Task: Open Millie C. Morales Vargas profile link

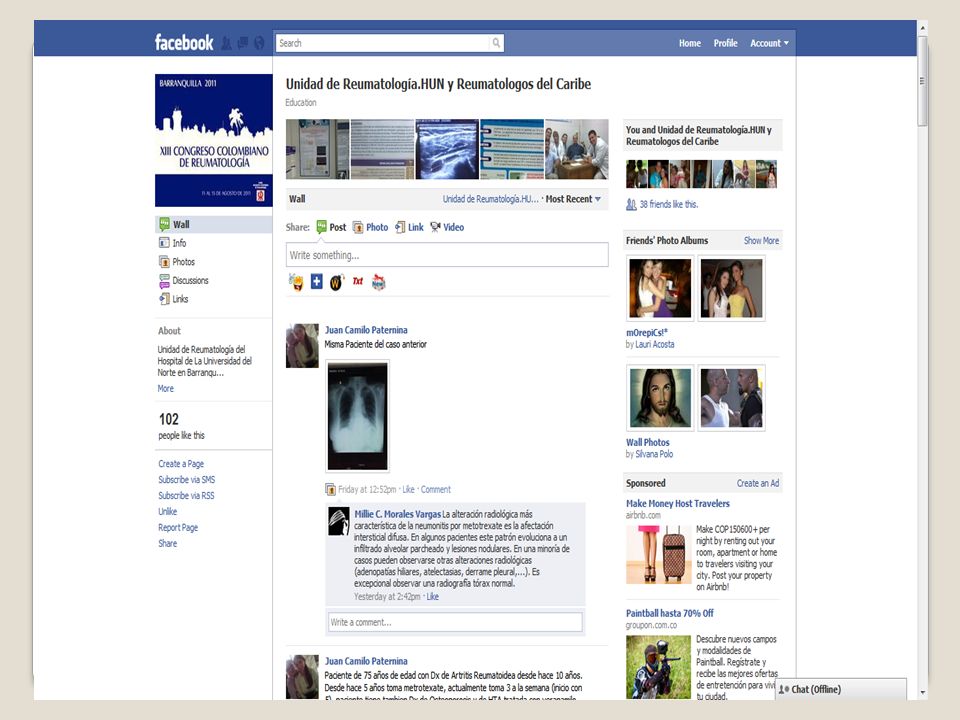Action: 397,514
